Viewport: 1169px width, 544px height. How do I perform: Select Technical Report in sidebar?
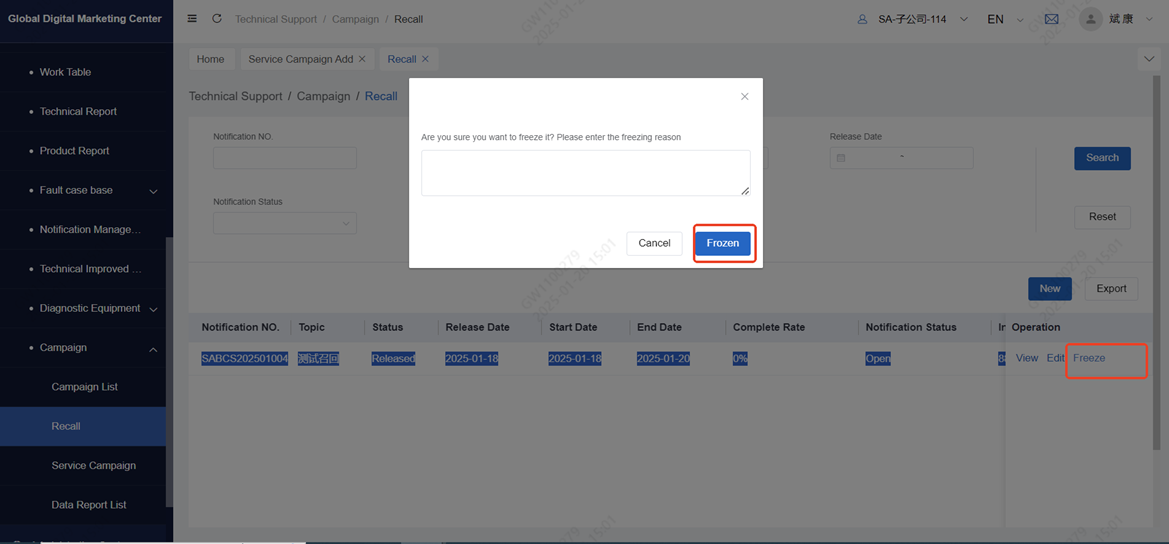coord(78,112)
